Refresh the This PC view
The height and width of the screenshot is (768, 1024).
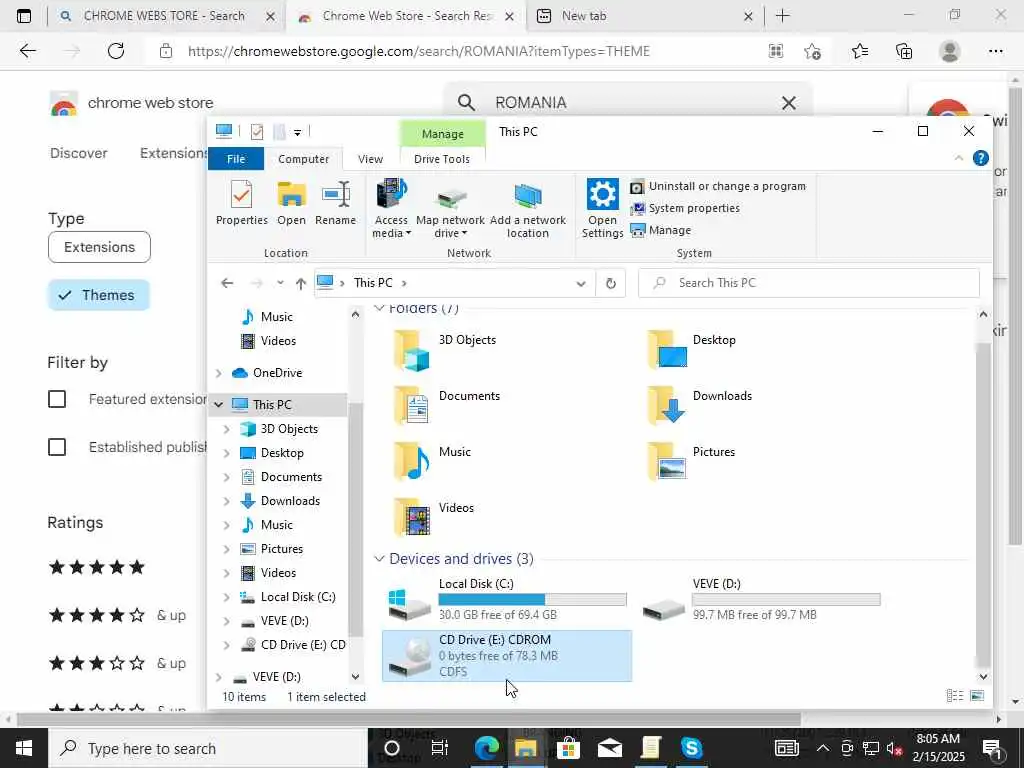pyautogui.click(x=611, y=283)
